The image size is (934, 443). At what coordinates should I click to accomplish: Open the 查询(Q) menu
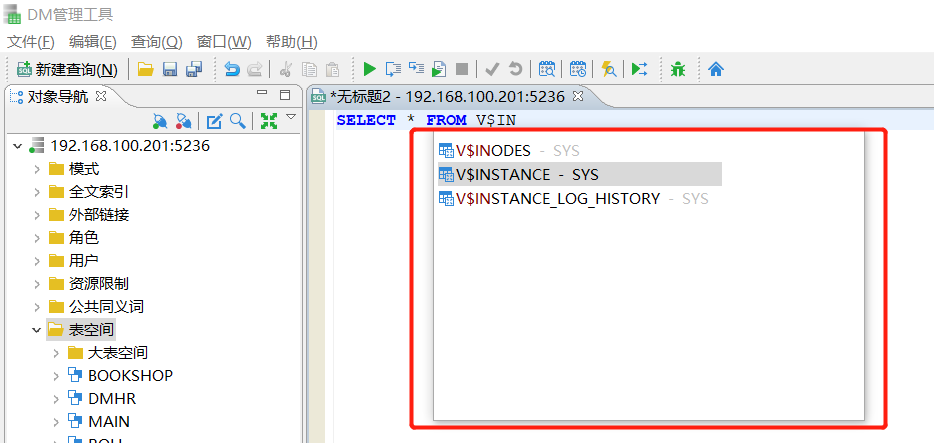156,42
